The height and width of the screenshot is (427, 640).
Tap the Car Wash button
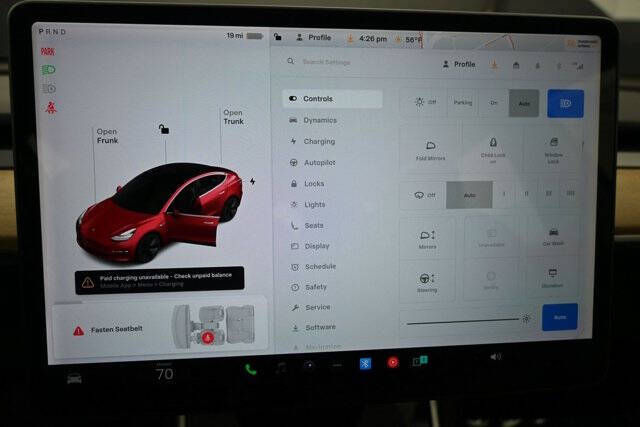coord(553,237)
